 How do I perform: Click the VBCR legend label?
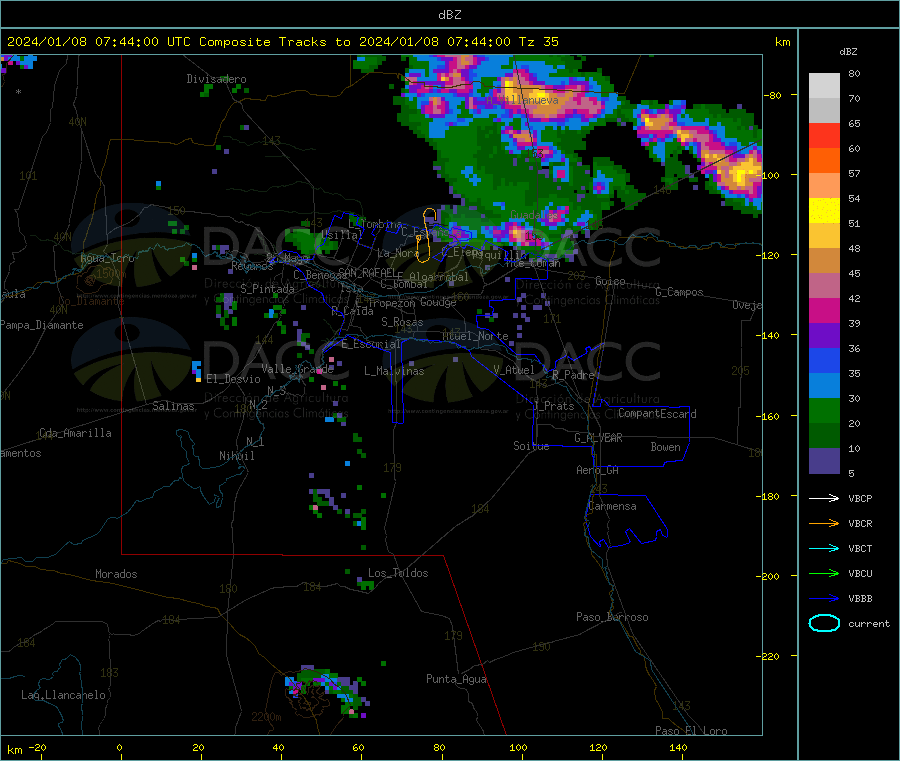point(860,523)
